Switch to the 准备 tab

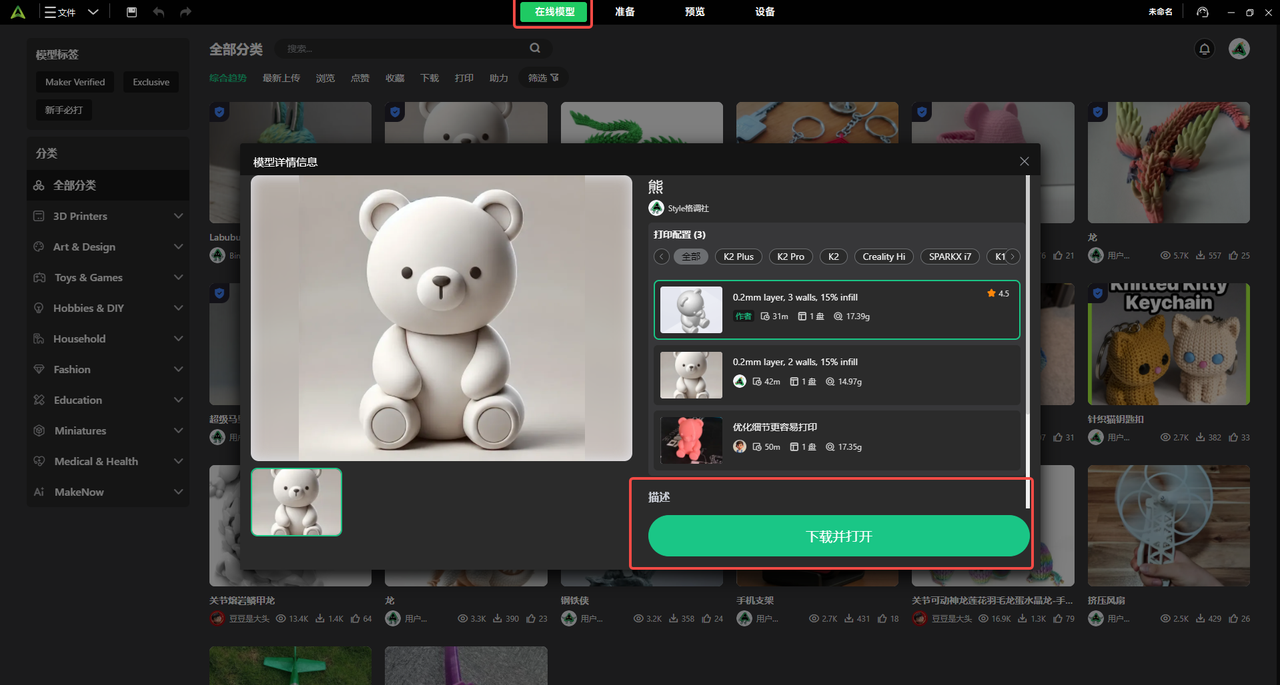click(625, 12)
